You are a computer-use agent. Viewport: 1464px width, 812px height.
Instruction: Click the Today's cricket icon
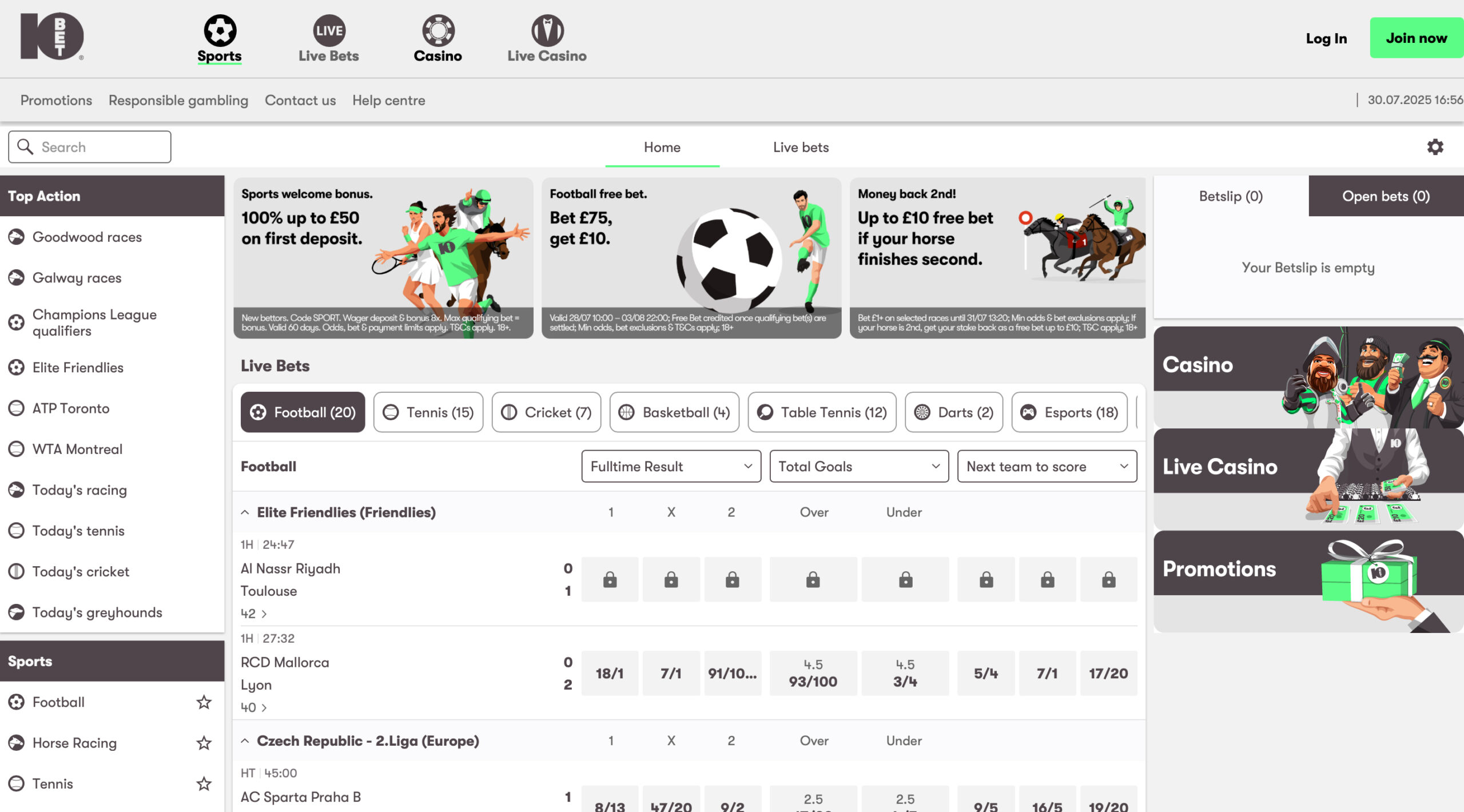[x=17, y=571]
